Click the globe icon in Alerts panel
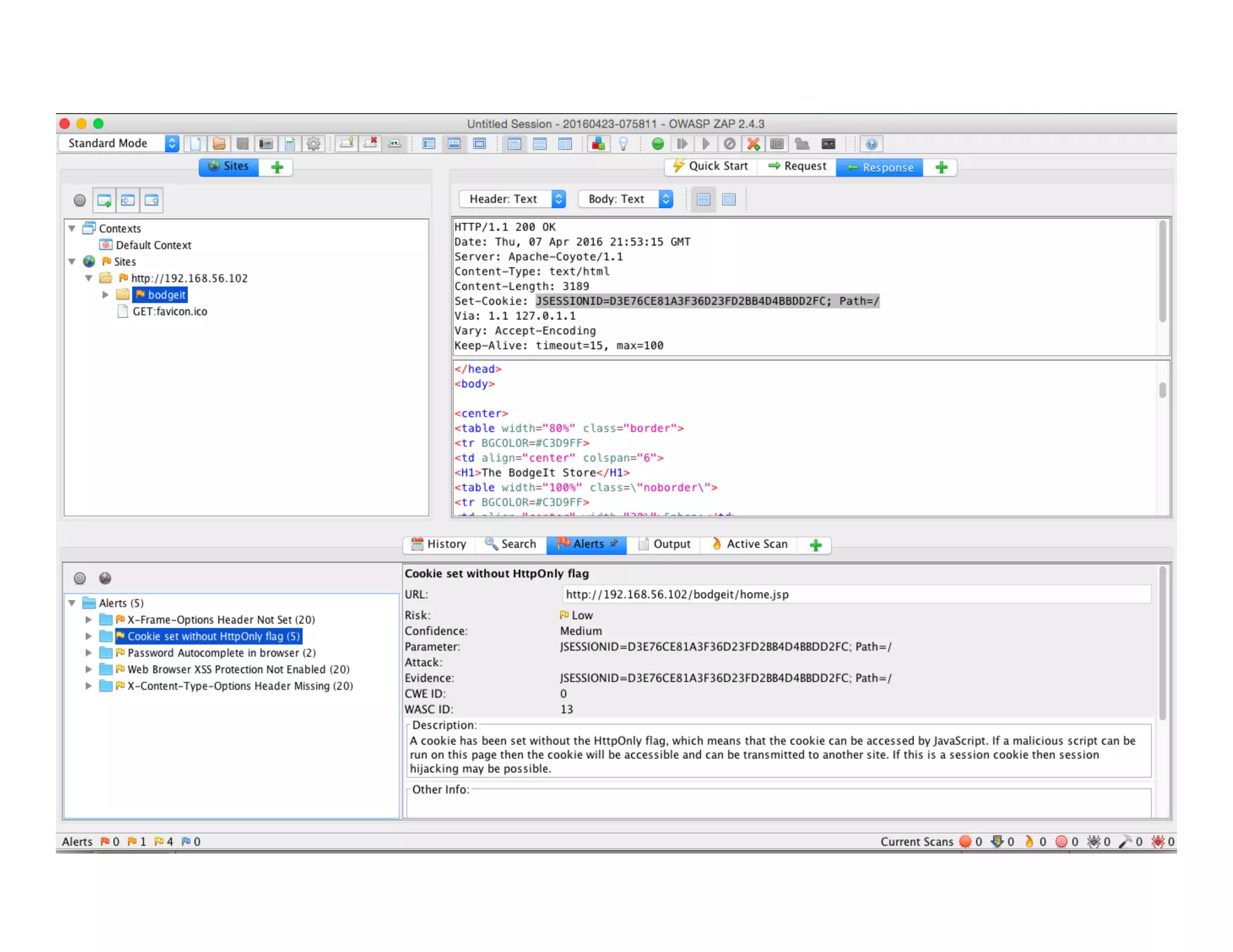The width and height of the screenshot is (1233, 952). (x=105, y=578)
